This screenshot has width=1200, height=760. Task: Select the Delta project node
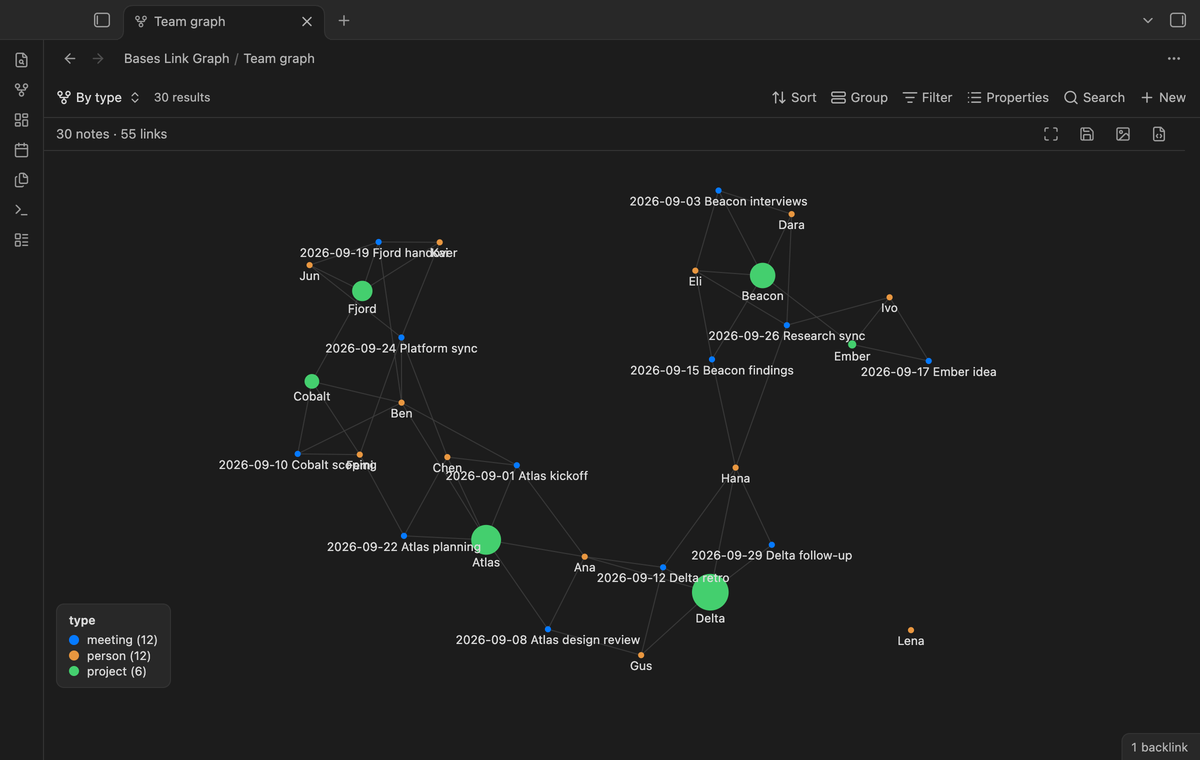pos(710,593)
